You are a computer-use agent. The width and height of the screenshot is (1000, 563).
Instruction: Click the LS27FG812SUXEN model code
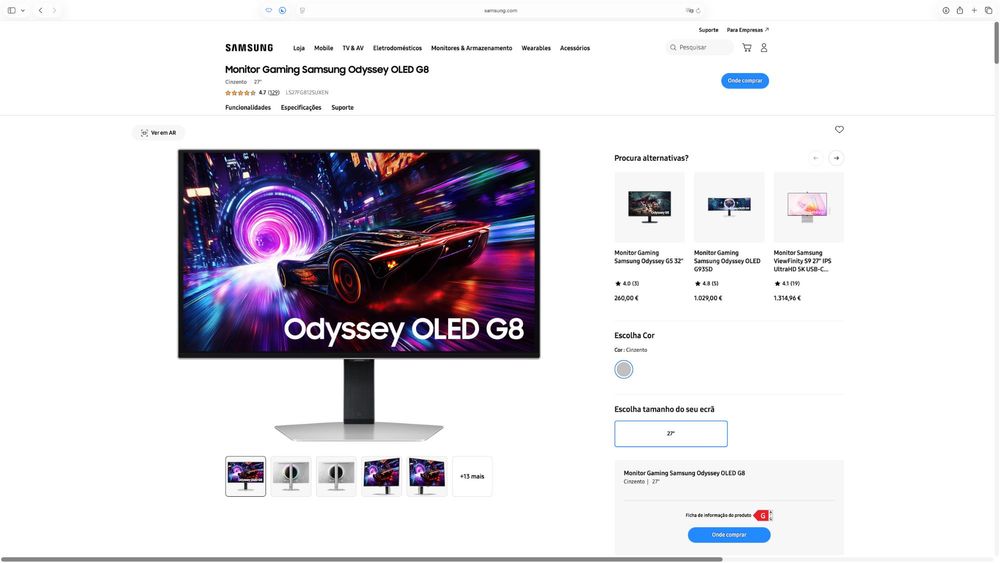point(307,92)
